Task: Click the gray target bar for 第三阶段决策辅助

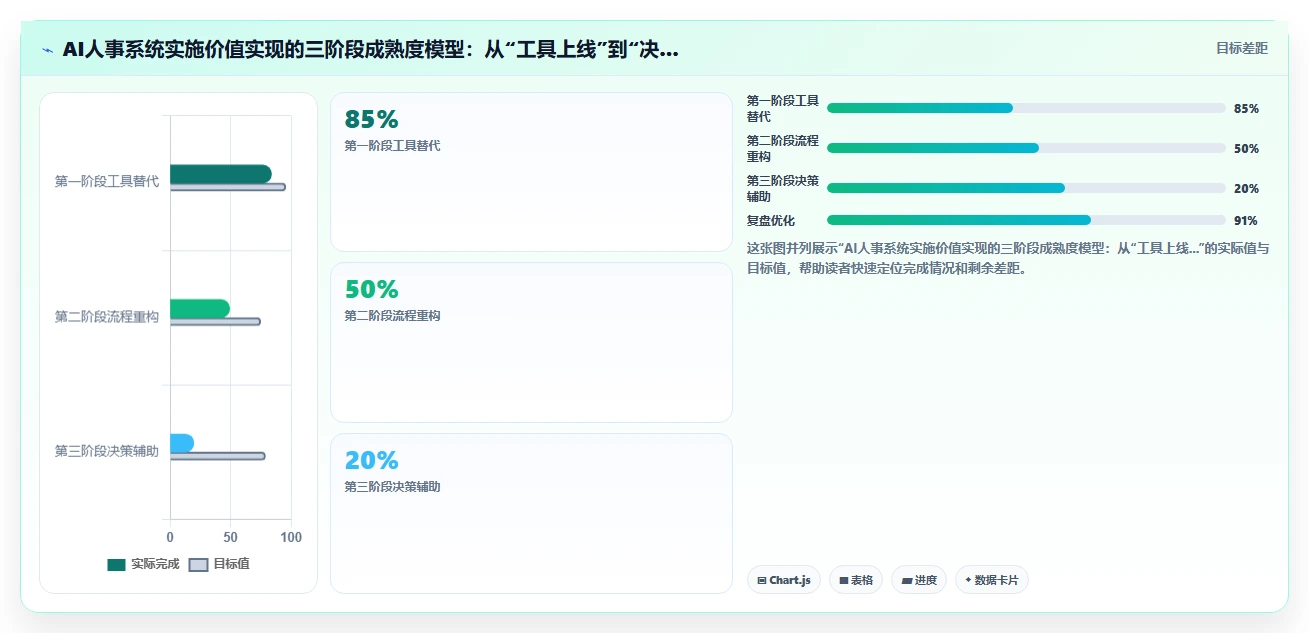Action: coord(218,456)
